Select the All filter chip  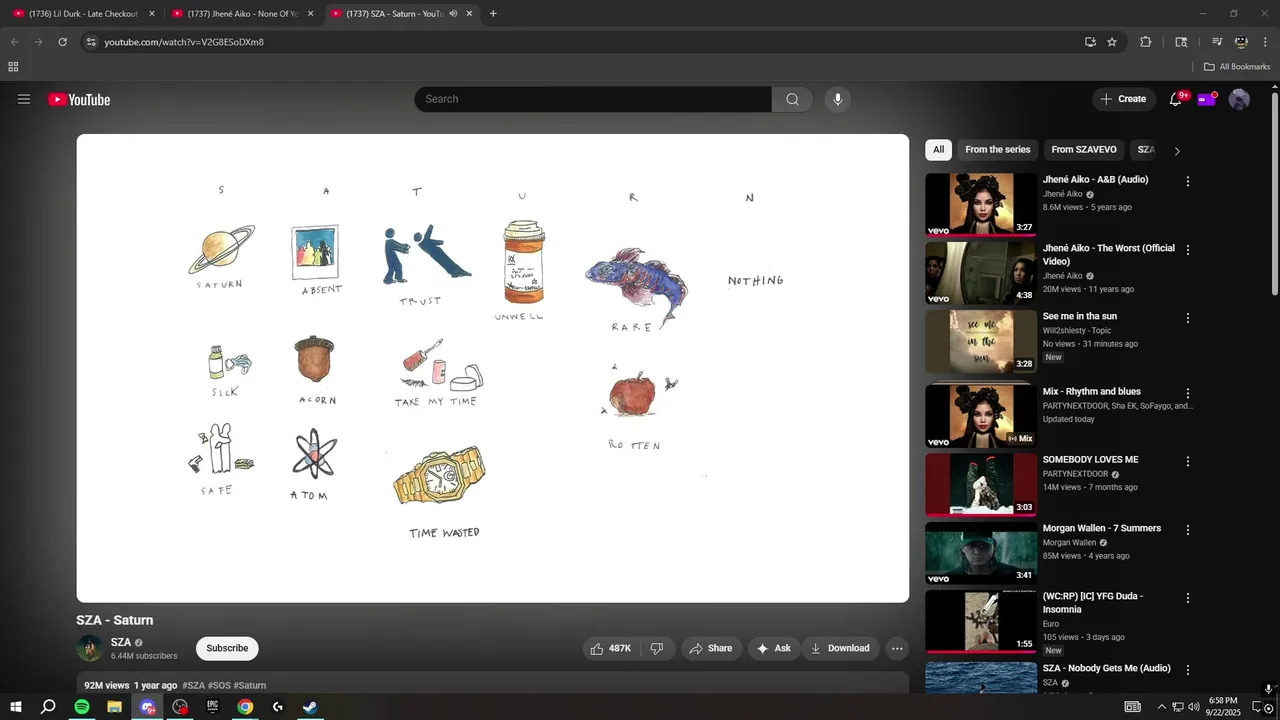938,150
